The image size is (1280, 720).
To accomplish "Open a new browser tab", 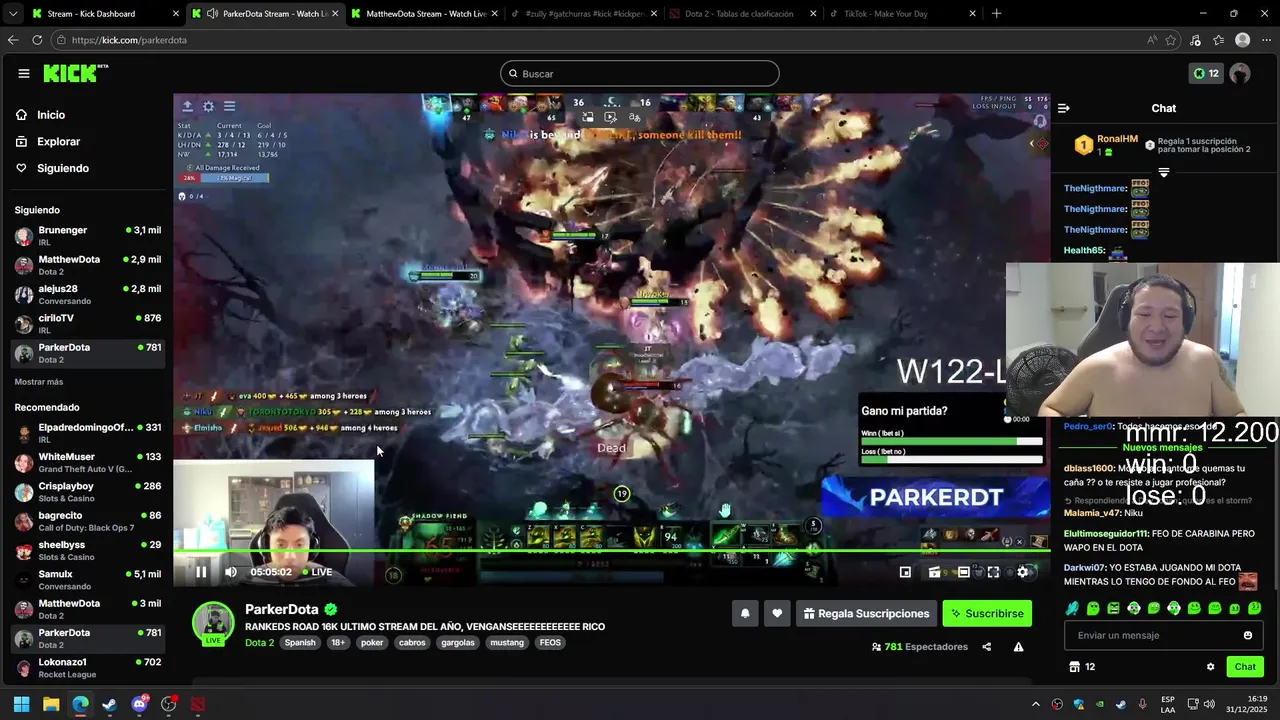I will [996, 14].
